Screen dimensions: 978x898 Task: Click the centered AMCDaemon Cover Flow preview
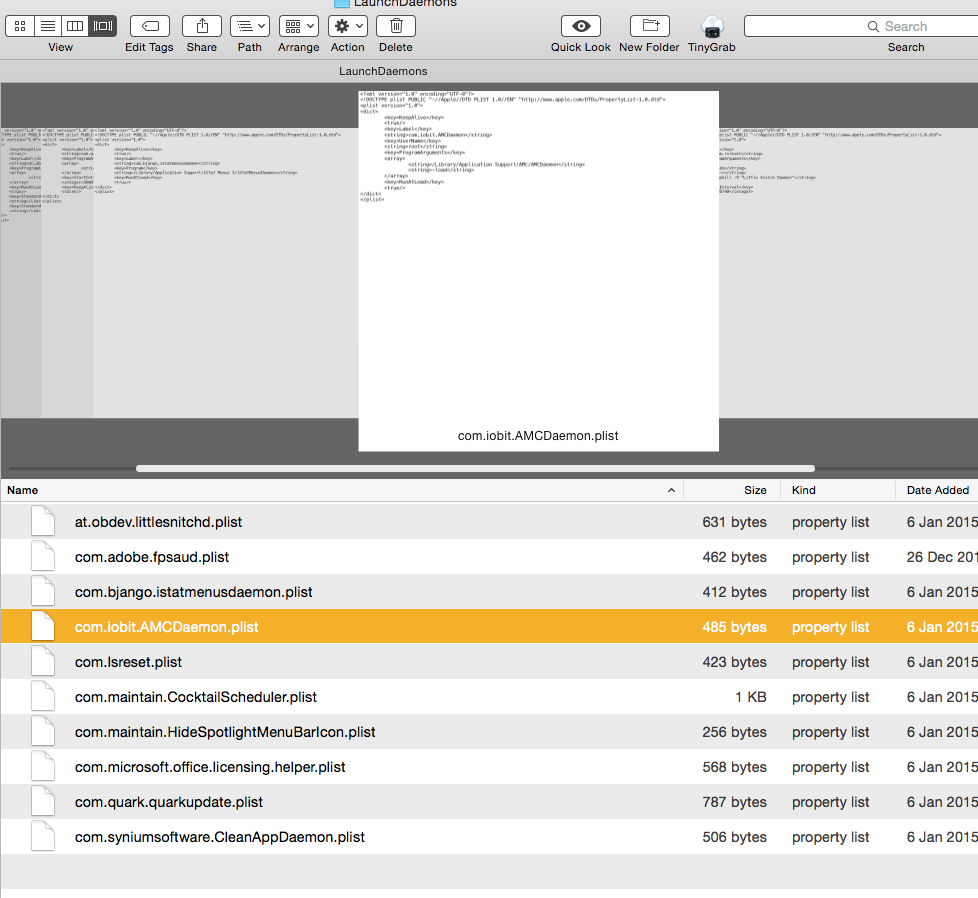(x=538, y=271)
